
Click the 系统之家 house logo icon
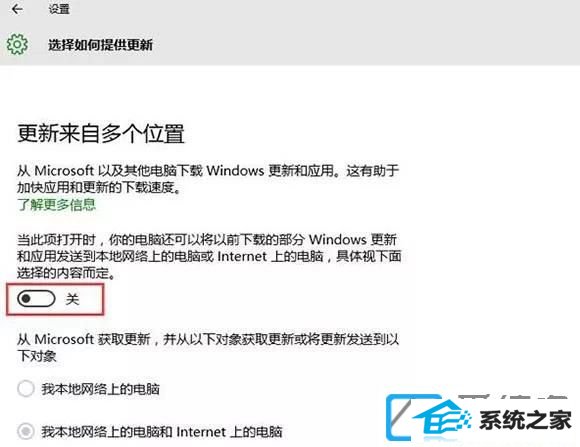(429, 419)
